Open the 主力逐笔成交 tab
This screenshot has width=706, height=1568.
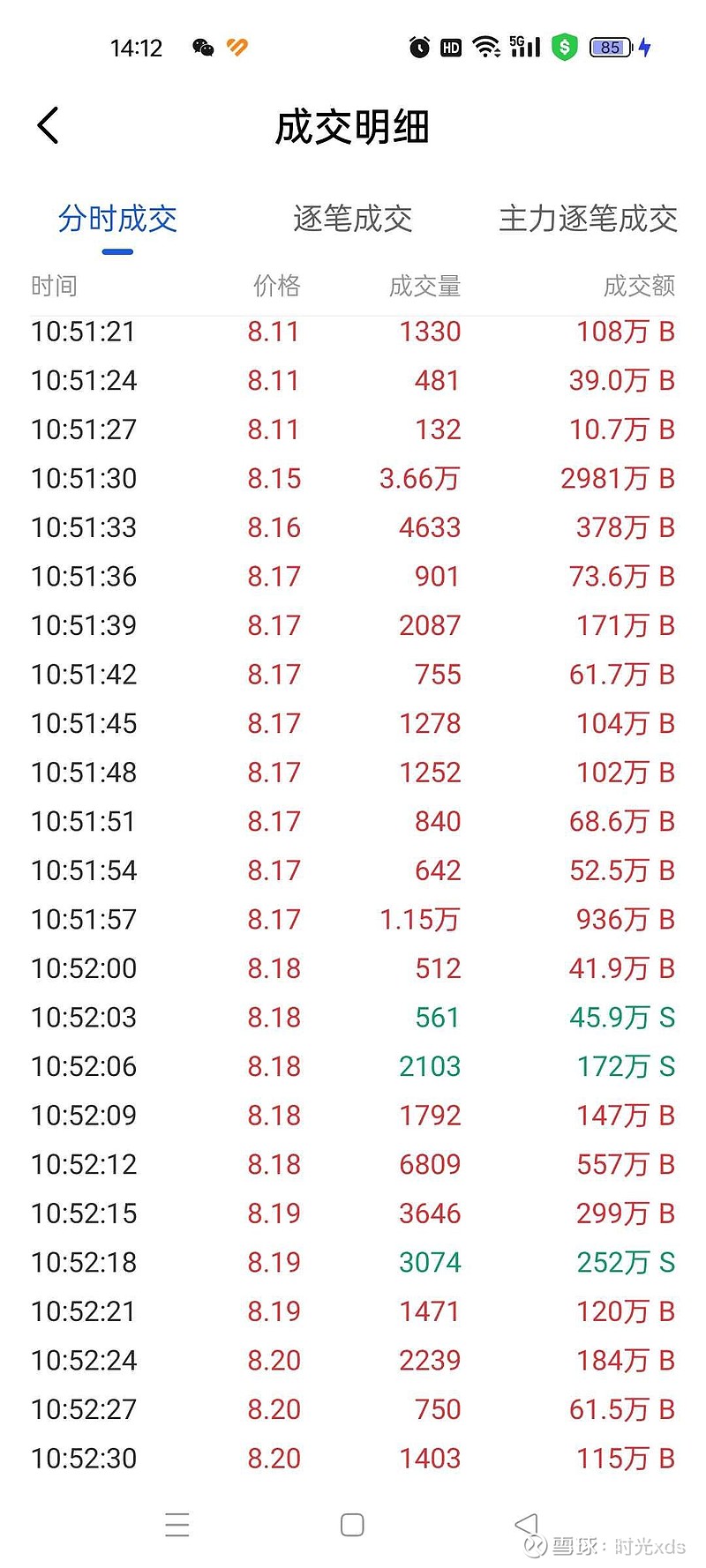[588, 219]
